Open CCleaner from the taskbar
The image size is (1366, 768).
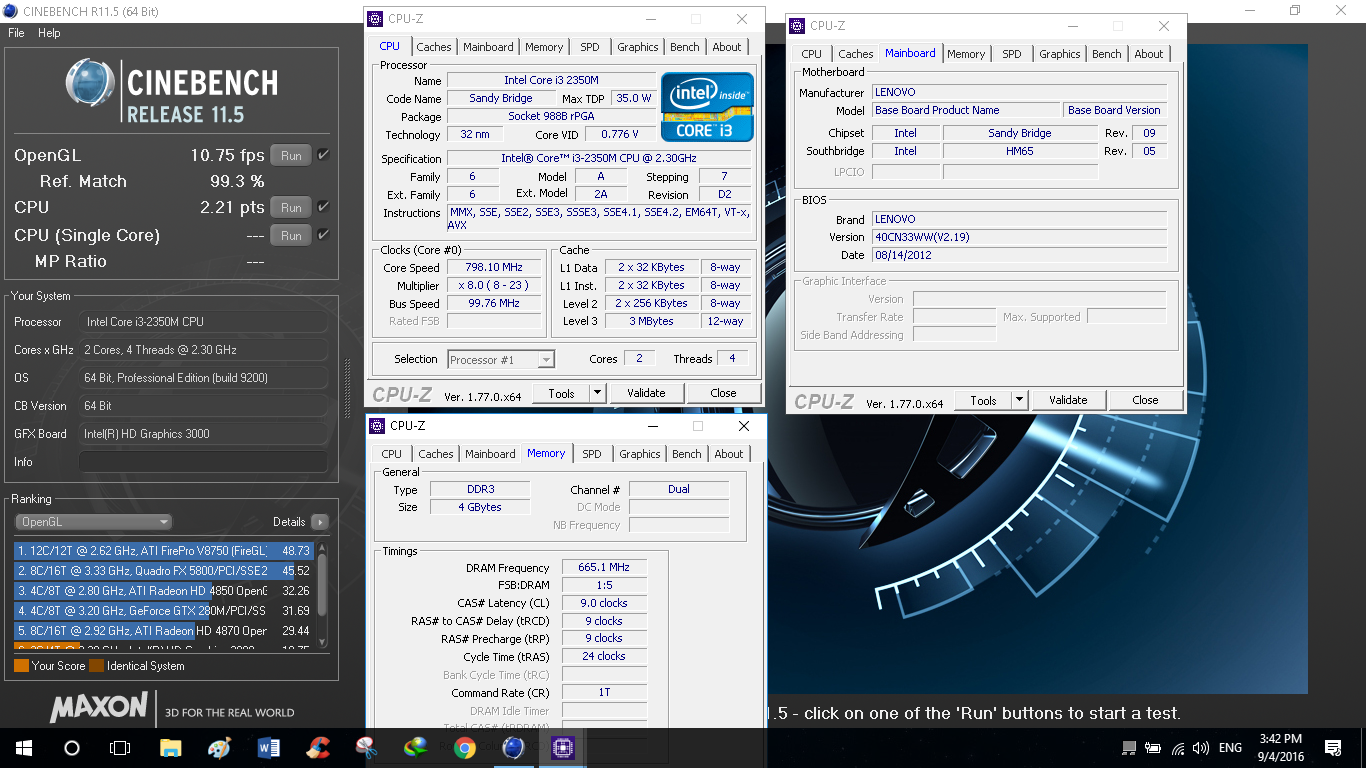pyautogui.click(x=318, y=747)
